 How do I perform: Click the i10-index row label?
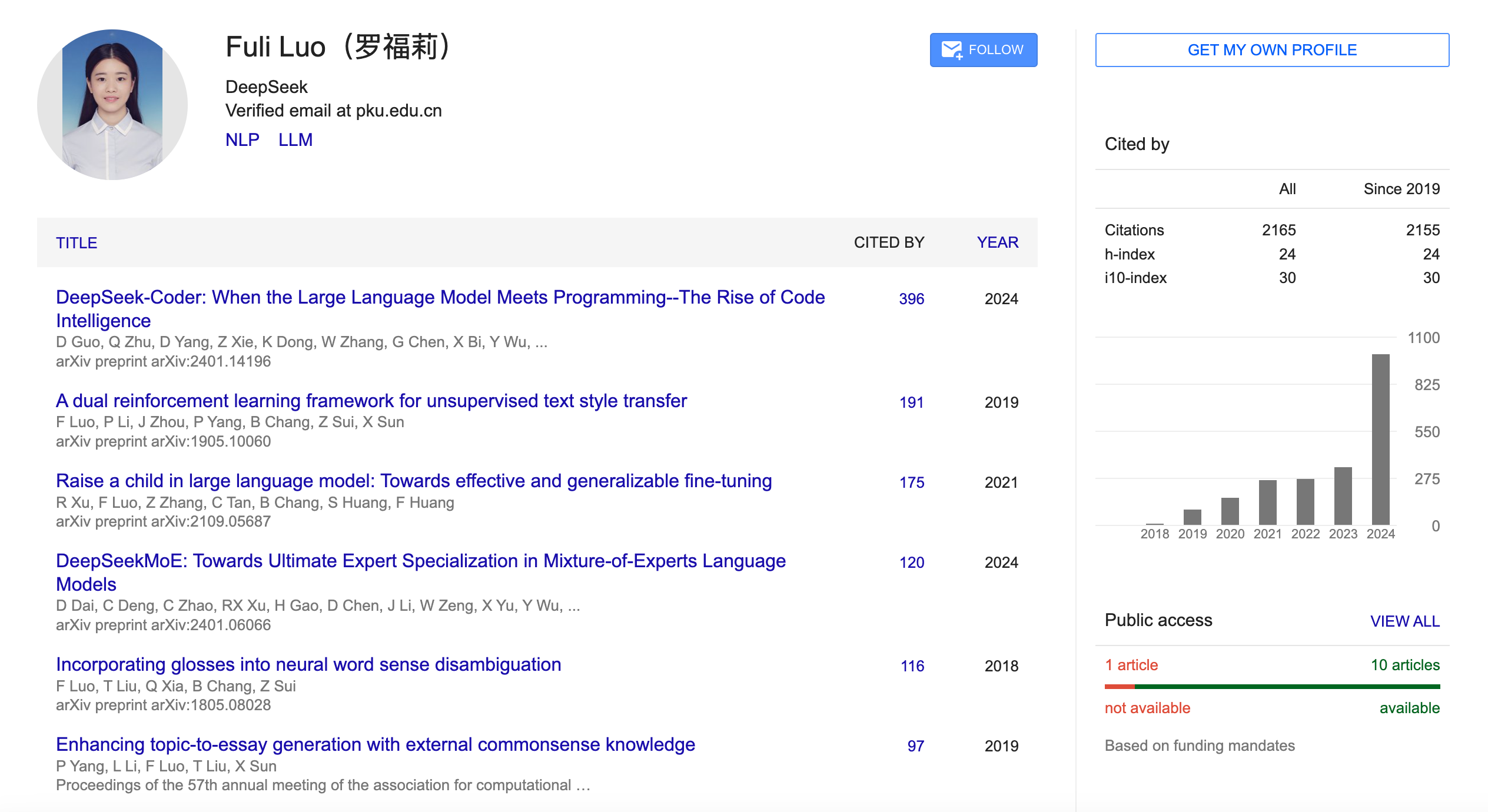[1135, 278]
